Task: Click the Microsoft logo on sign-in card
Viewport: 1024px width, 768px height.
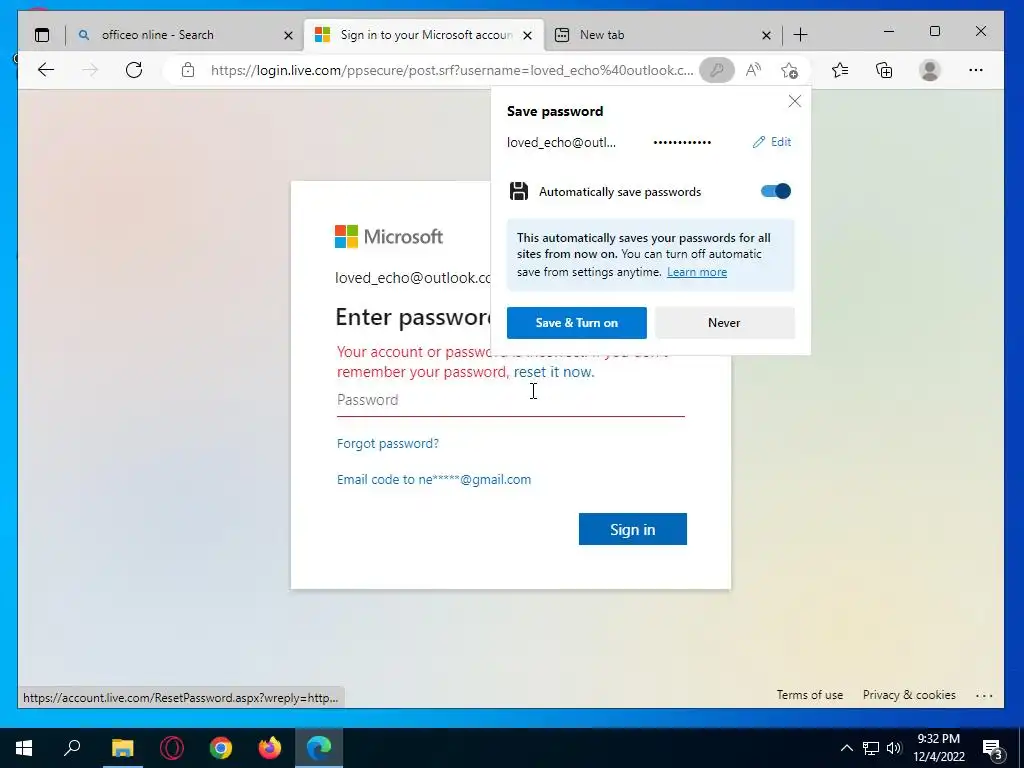Action: click(389, 236)
